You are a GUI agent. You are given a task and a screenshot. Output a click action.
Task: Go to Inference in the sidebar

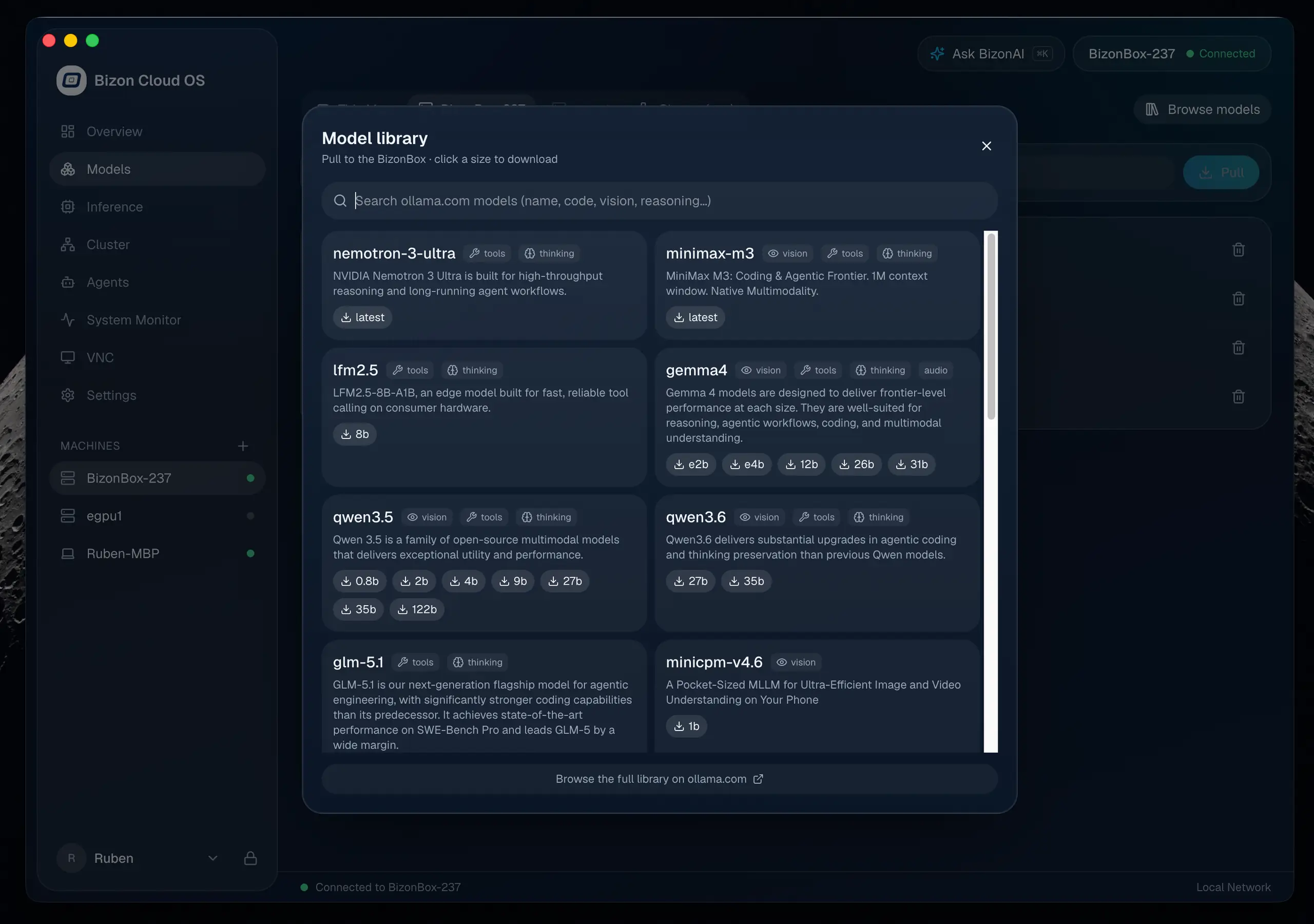pos(157,207)
